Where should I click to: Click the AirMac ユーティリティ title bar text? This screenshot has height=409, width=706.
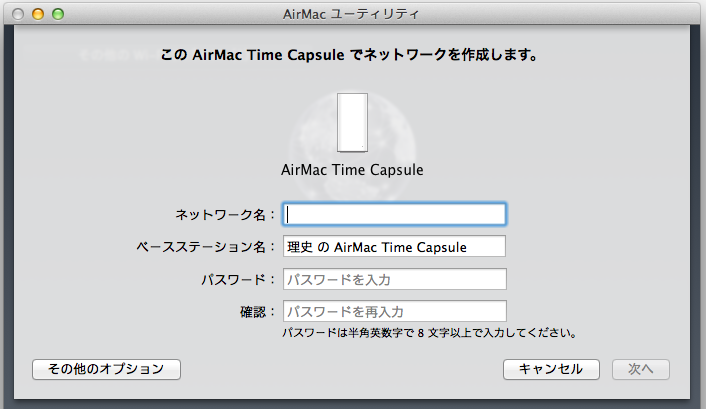point(352,14)
